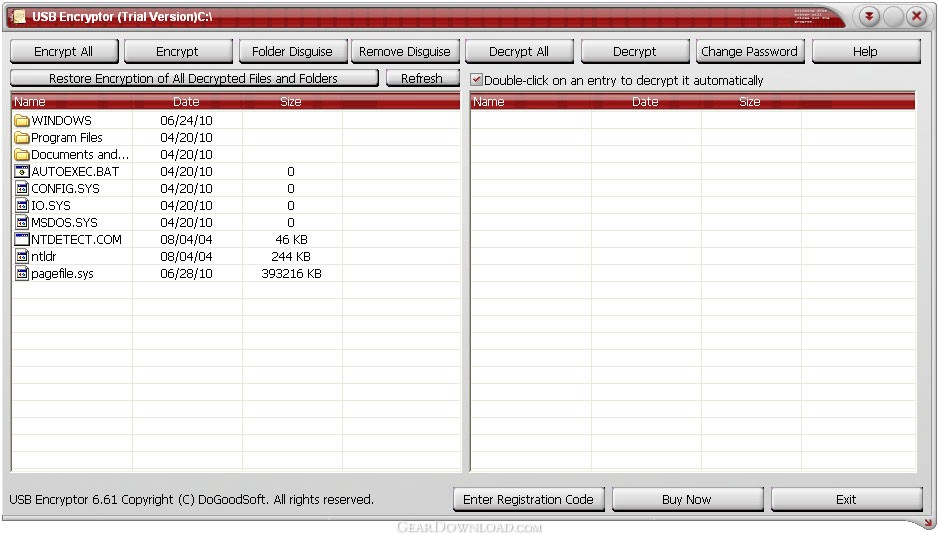Open the Help button
Image resolution: width=939 pixels, height=535 pixels.
tap(866, 52)
